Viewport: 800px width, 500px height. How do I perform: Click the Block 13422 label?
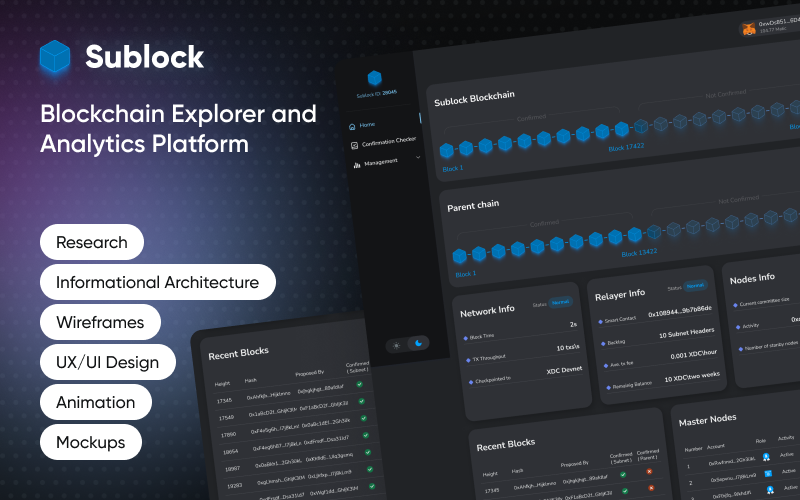click(x=639, y=253)
